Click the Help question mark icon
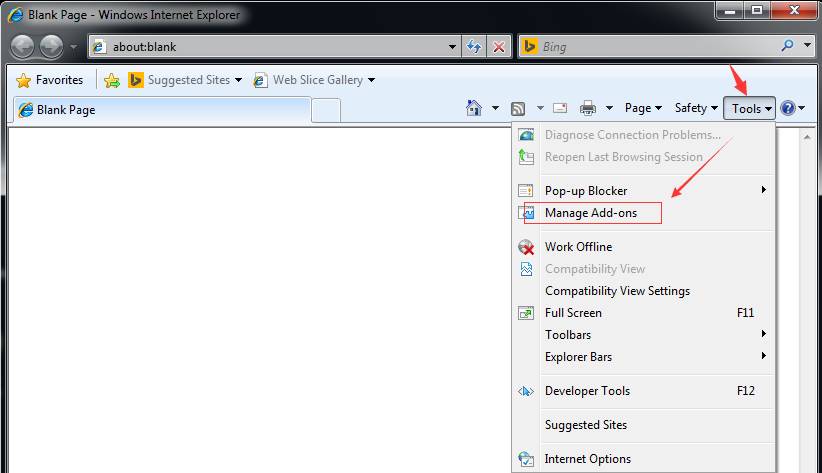The height and width of the screenshot is (473, 822). (x=787, y=108)
